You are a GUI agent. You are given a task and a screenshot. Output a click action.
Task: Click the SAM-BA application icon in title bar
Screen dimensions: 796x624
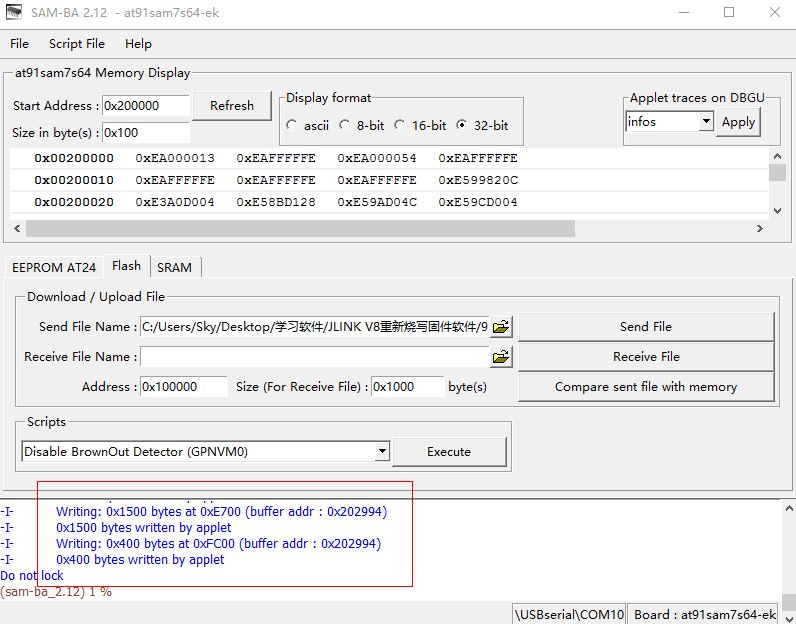click(14, 12)
